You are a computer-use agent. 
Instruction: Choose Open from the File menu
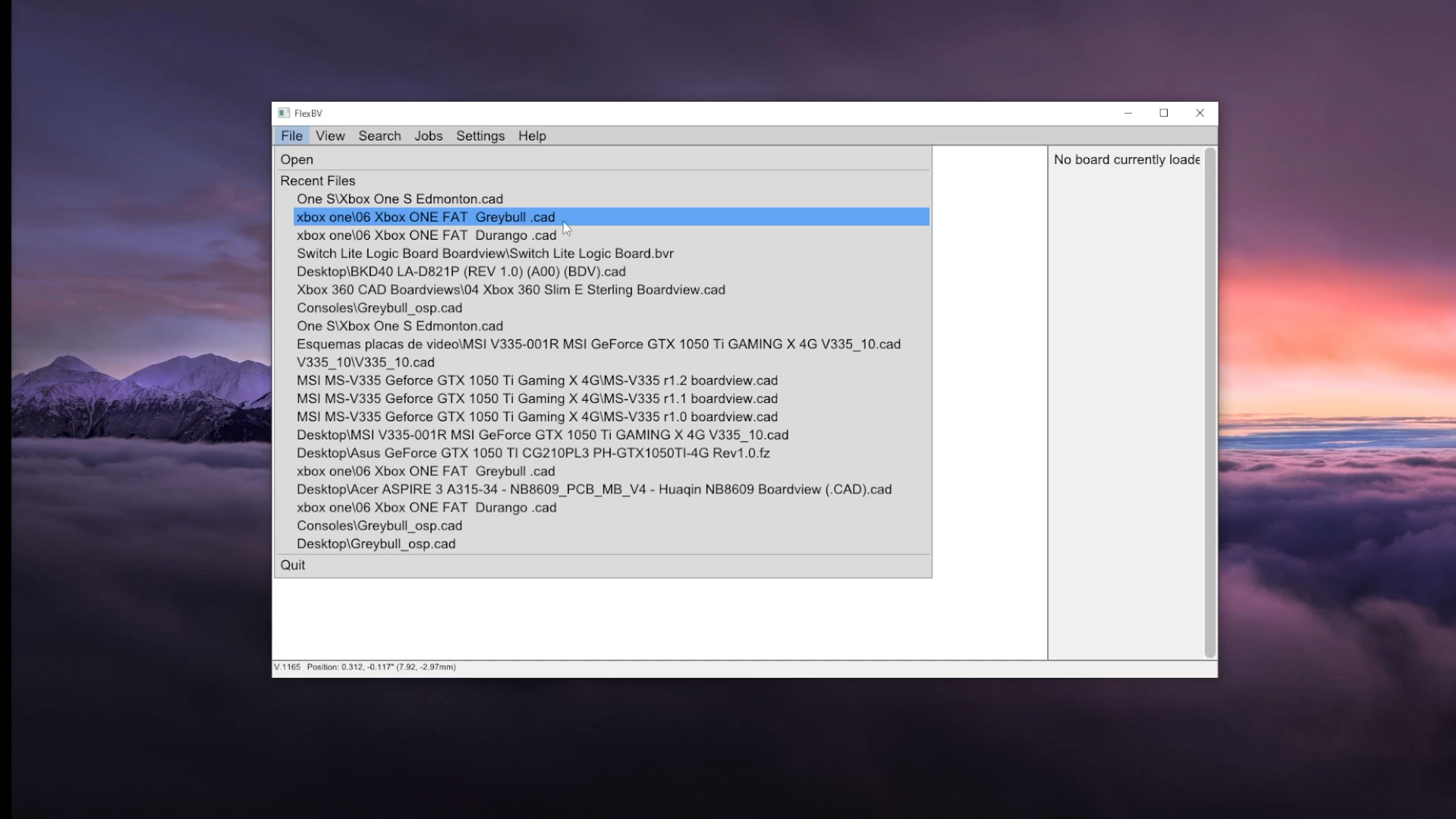pos(603,159)
